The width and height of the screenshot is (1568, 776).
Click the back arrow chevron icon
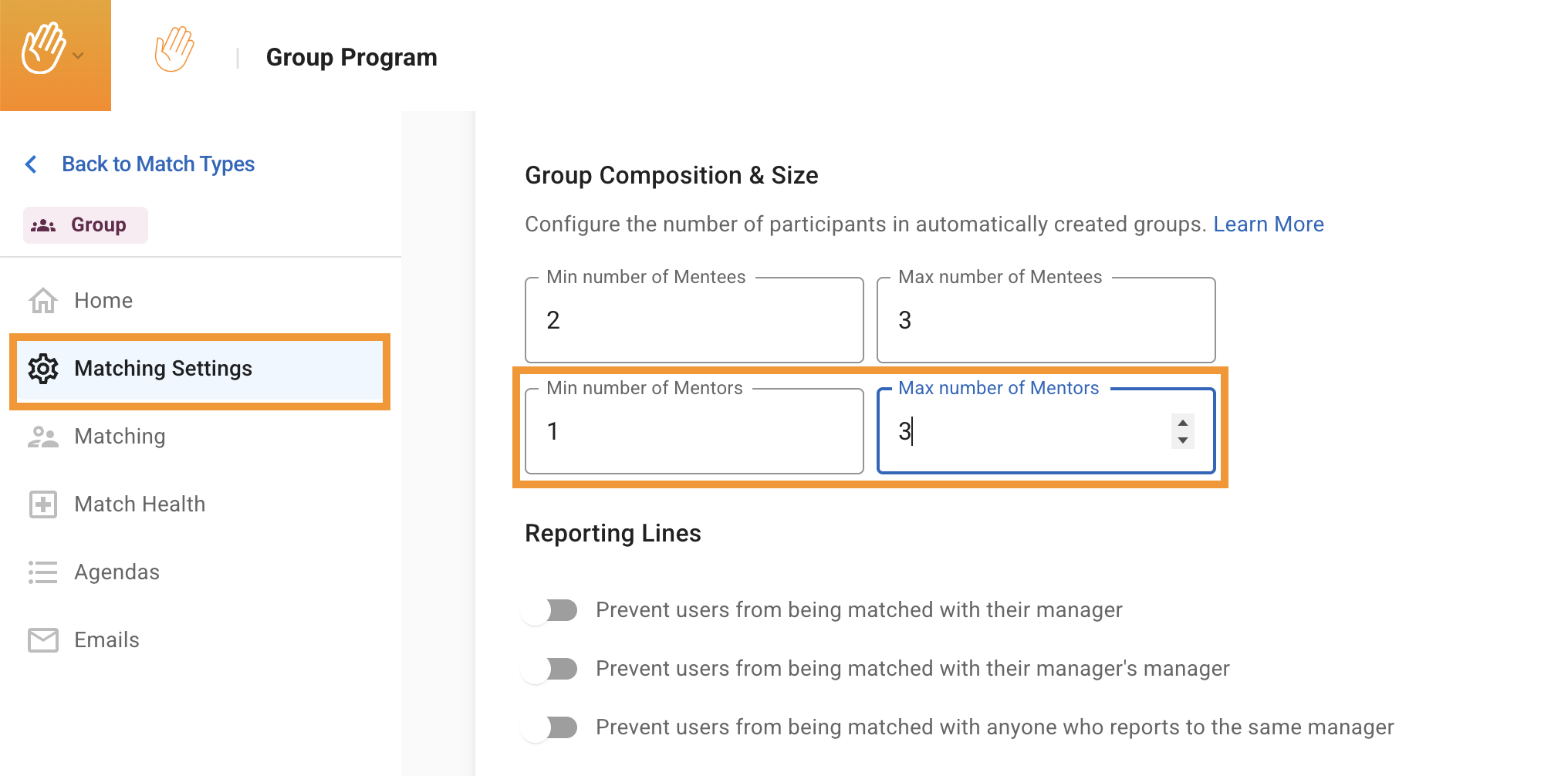click(32, 164)
